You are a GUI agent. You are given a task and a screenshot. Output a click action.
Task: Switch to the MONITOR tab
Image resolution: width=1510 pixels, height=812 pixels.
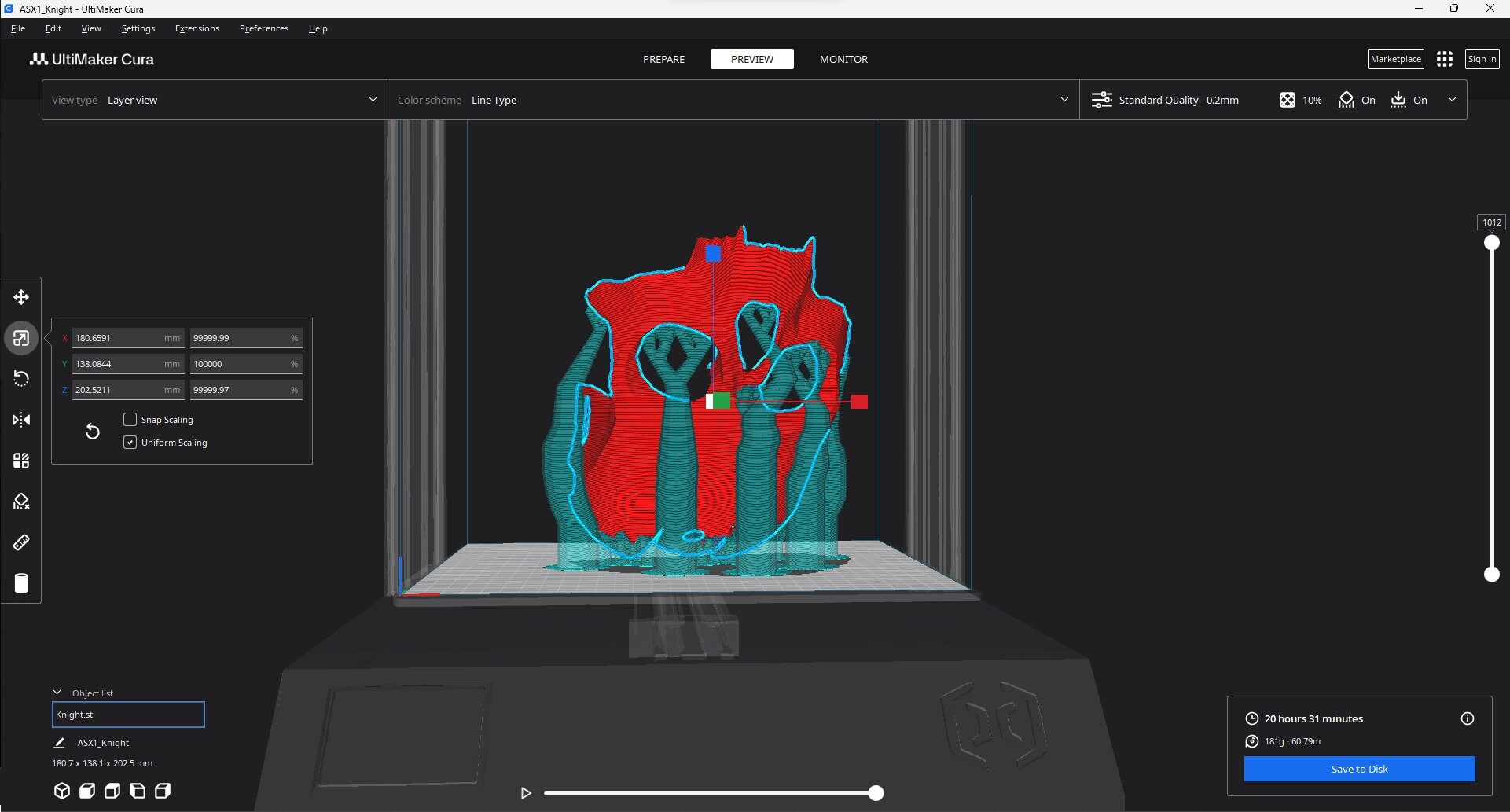point(843,59)
